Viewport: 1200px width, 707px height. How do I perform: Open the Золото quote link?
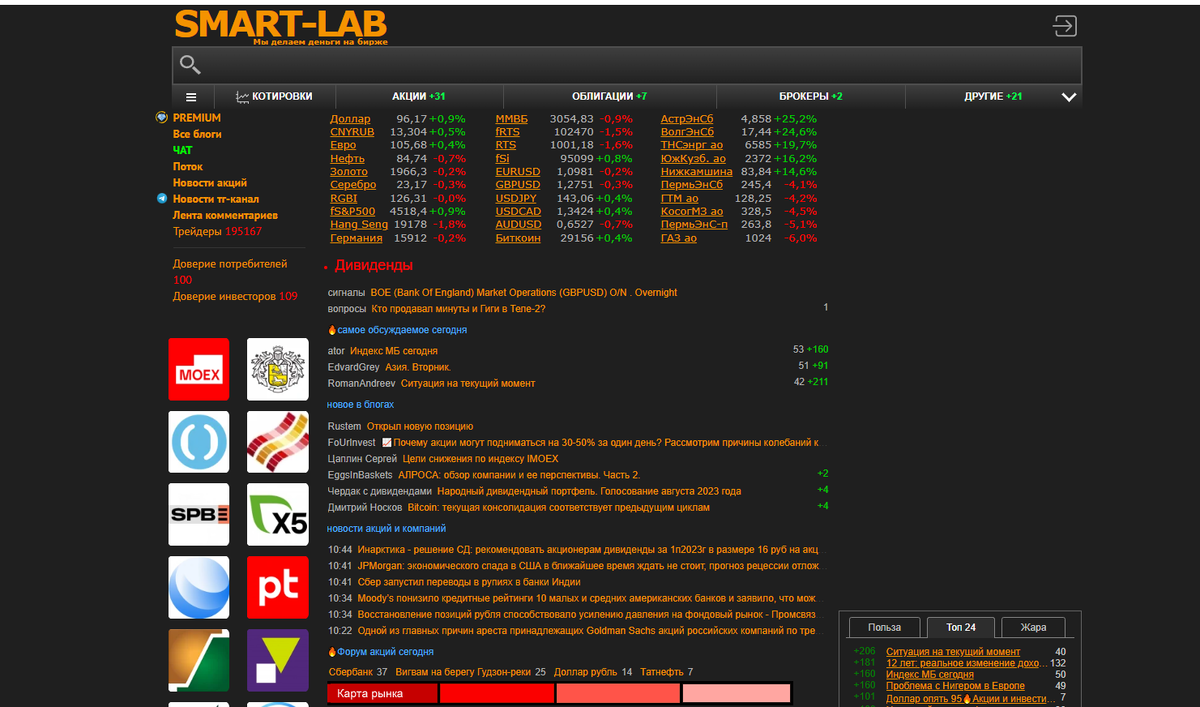tap(349, 172)
